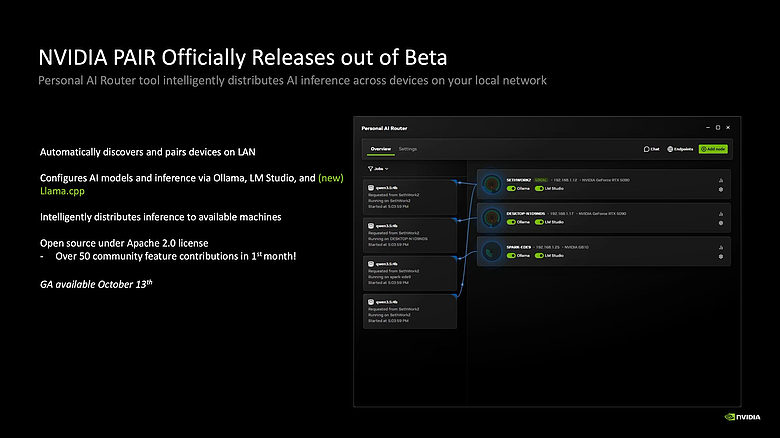Image resolution: width=780 pixels, height=438 pixels.
Task: Click the green LOCAL badge
Action: coord(541,180)
